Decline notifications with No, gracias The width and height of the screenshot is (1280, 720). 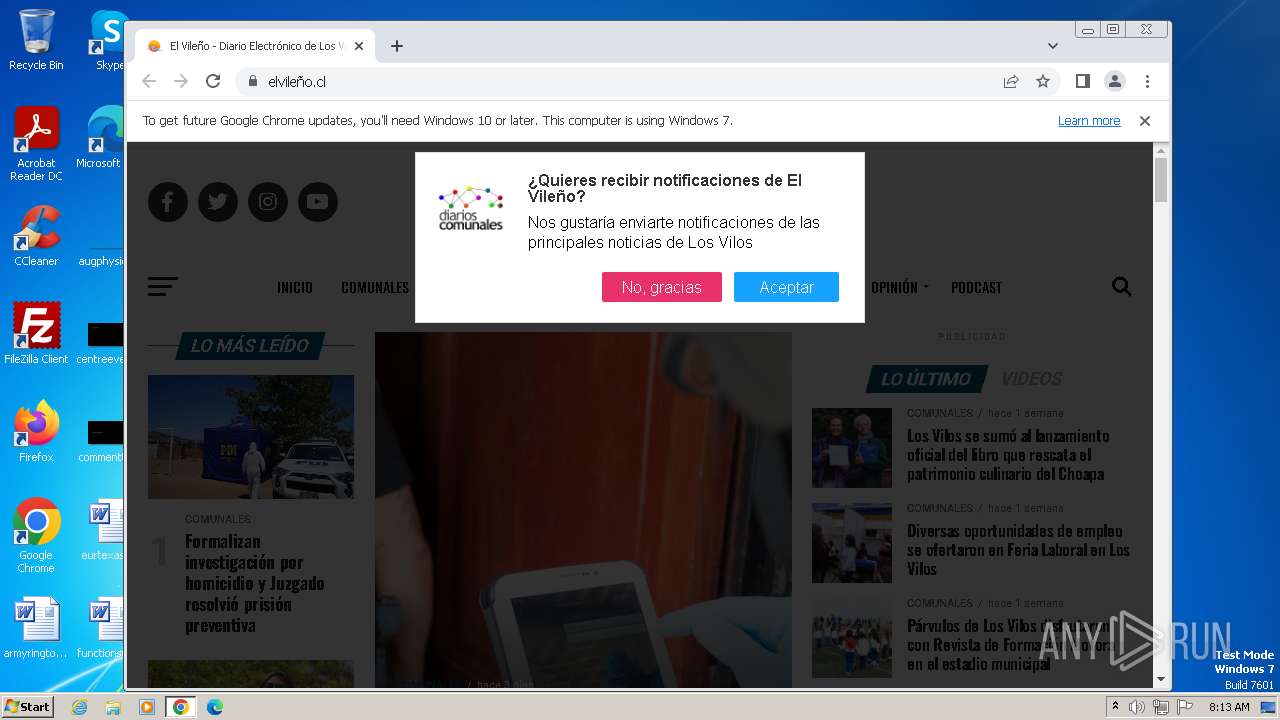coord(662,287)
